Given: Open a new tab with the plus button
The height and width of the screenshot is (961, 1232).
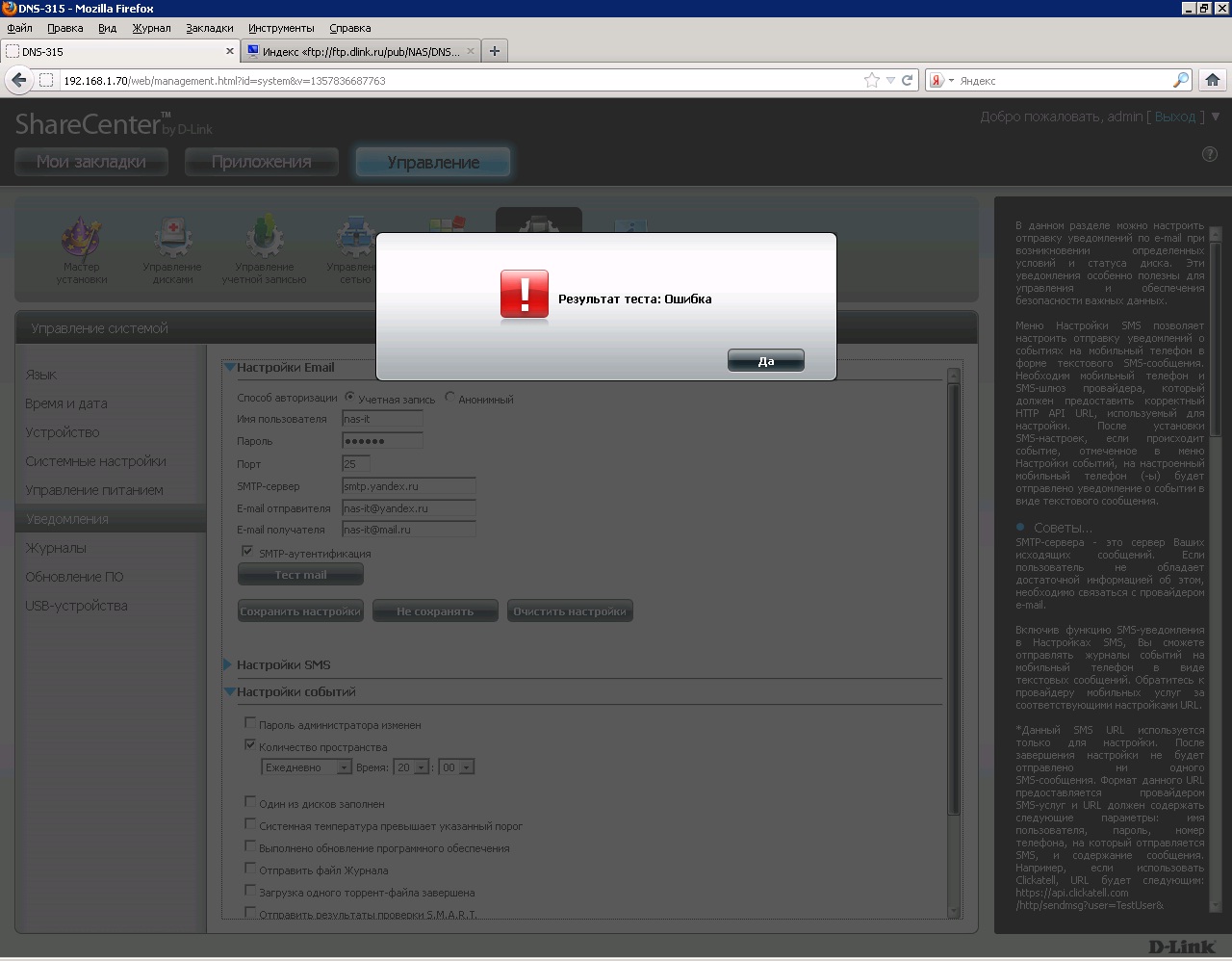Looking at the screenshot, I should (x=495, y=51).
